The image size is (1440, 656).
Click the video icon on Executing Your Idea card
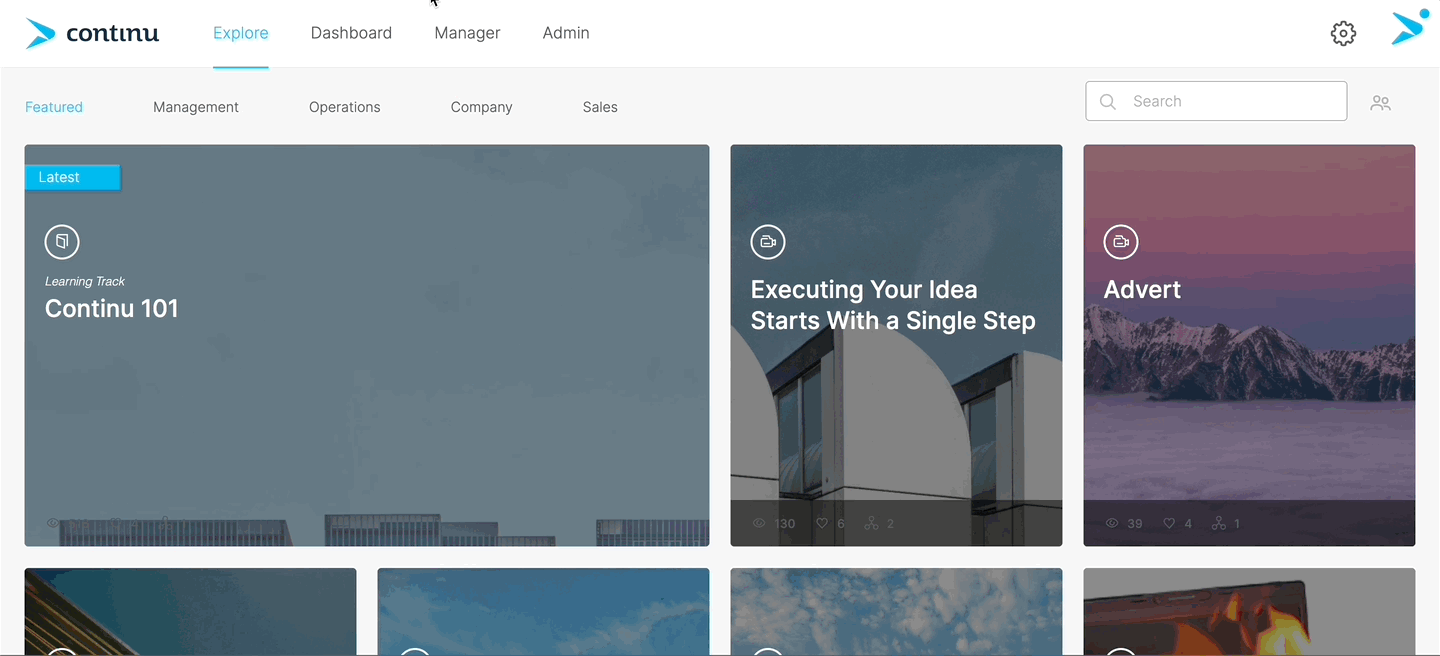point(768,241)
